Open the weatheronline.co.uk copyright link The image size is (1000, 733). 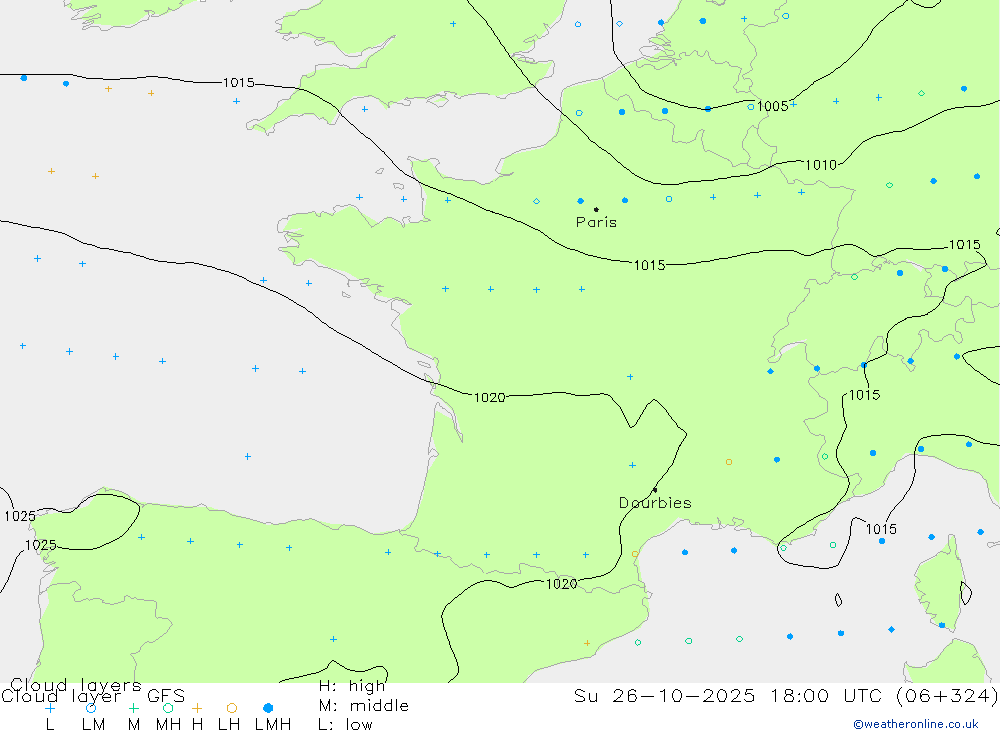(x=916, y=724)
